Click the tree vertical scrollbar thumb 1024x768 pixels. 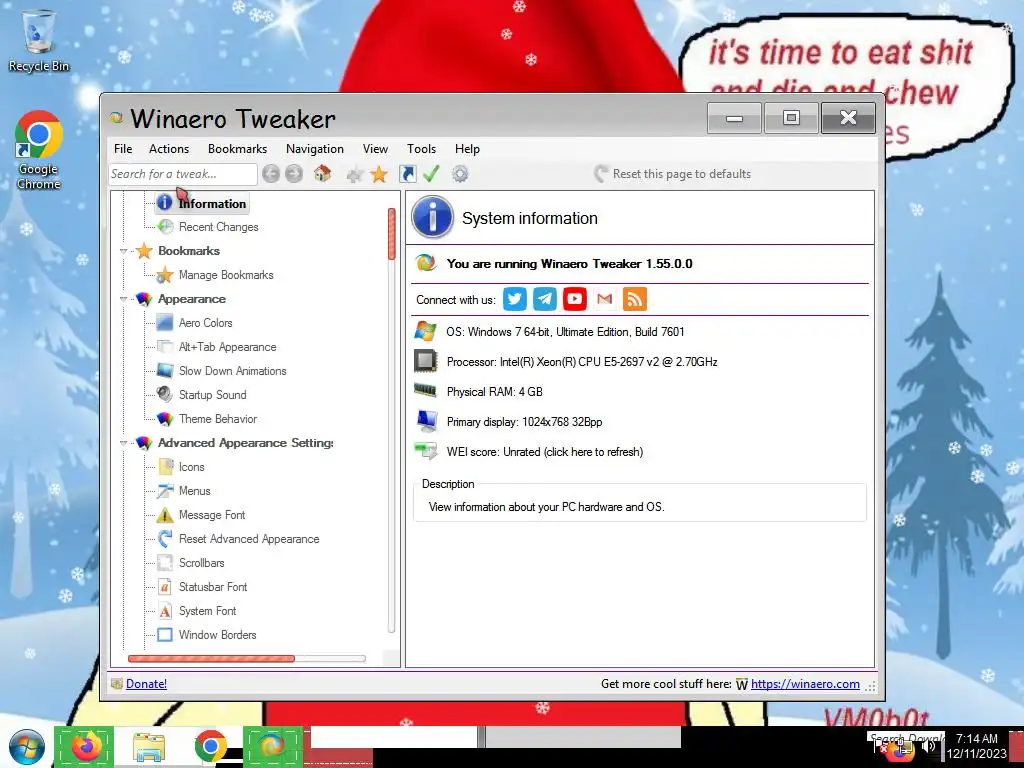point(391,234)
